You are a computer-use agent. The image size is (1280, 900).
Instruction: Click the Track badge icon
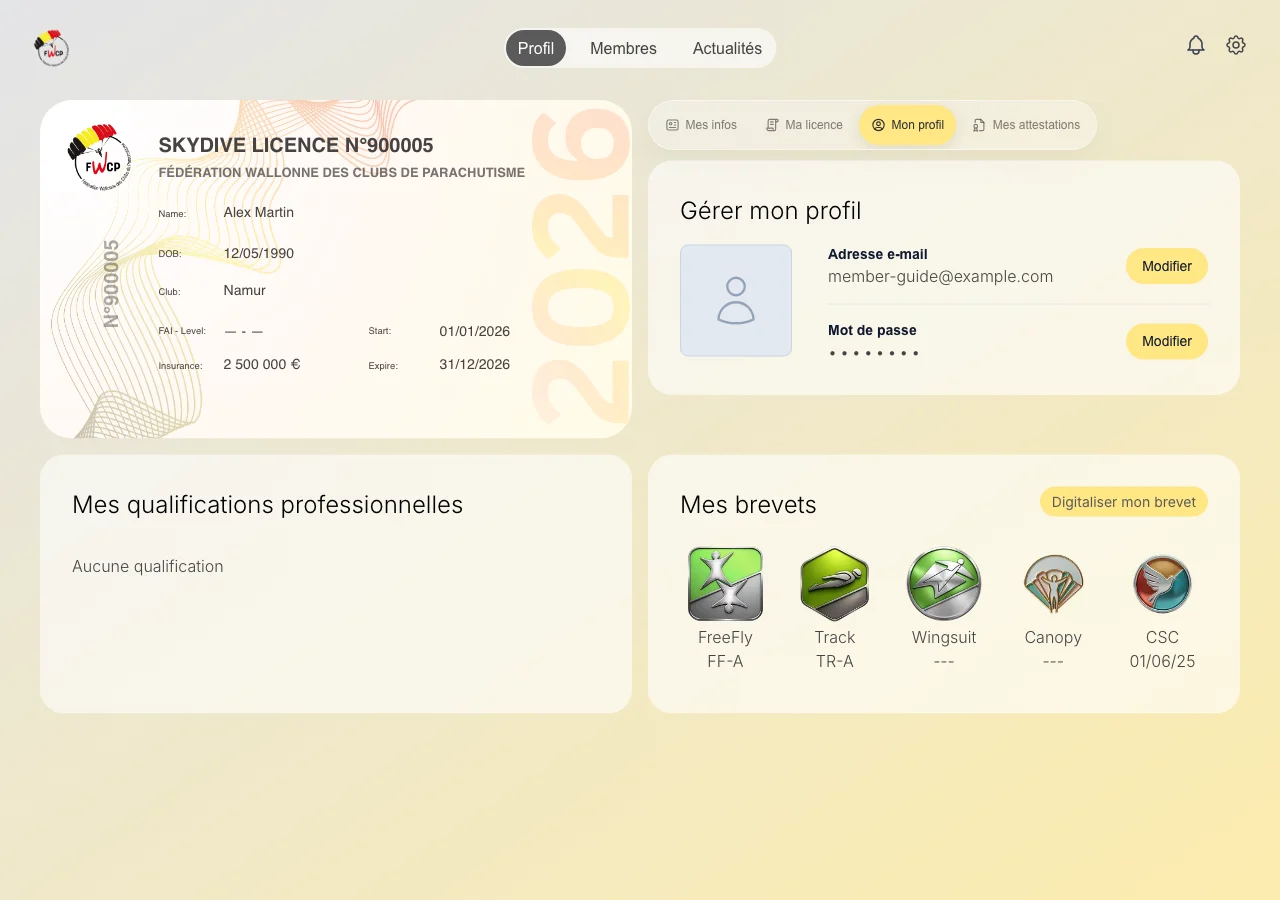pos(835,584)
